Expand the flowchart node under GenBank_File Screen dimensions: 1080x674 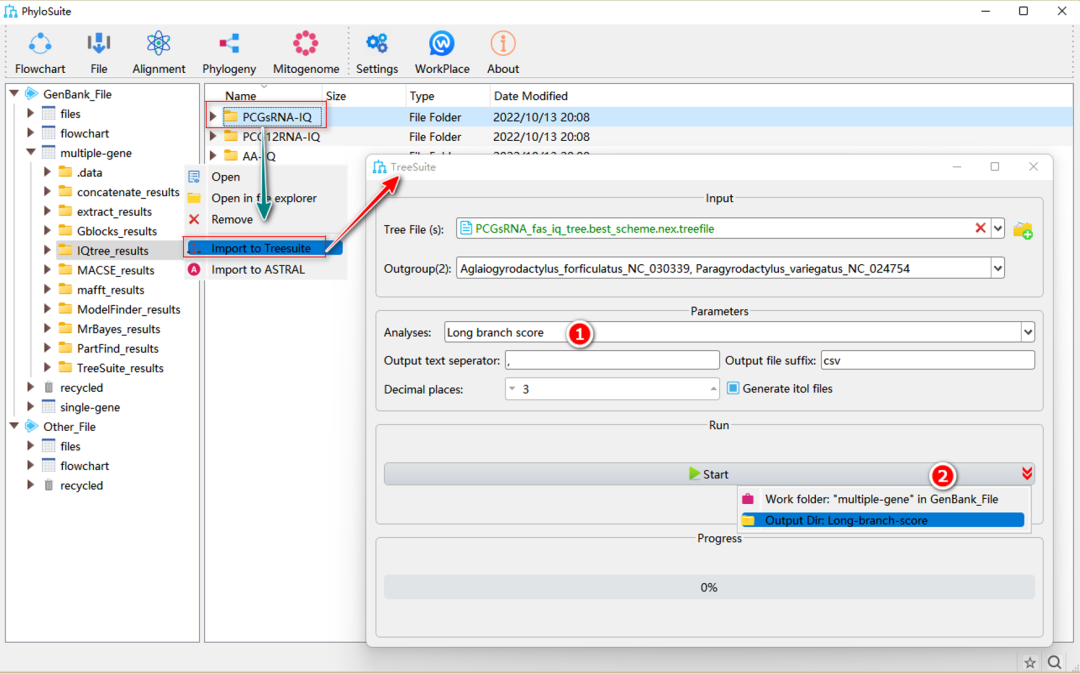[30, 133]
